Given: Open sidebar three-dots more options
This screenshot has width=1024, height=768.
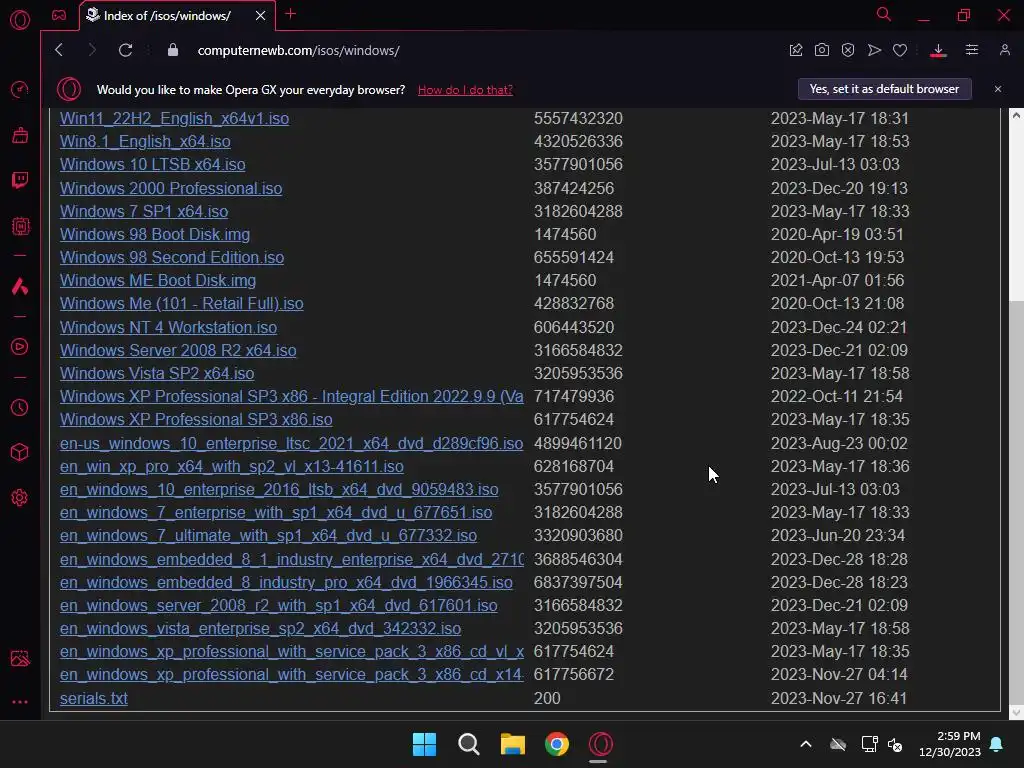Looking at the screenshot, I should [20, 702].
